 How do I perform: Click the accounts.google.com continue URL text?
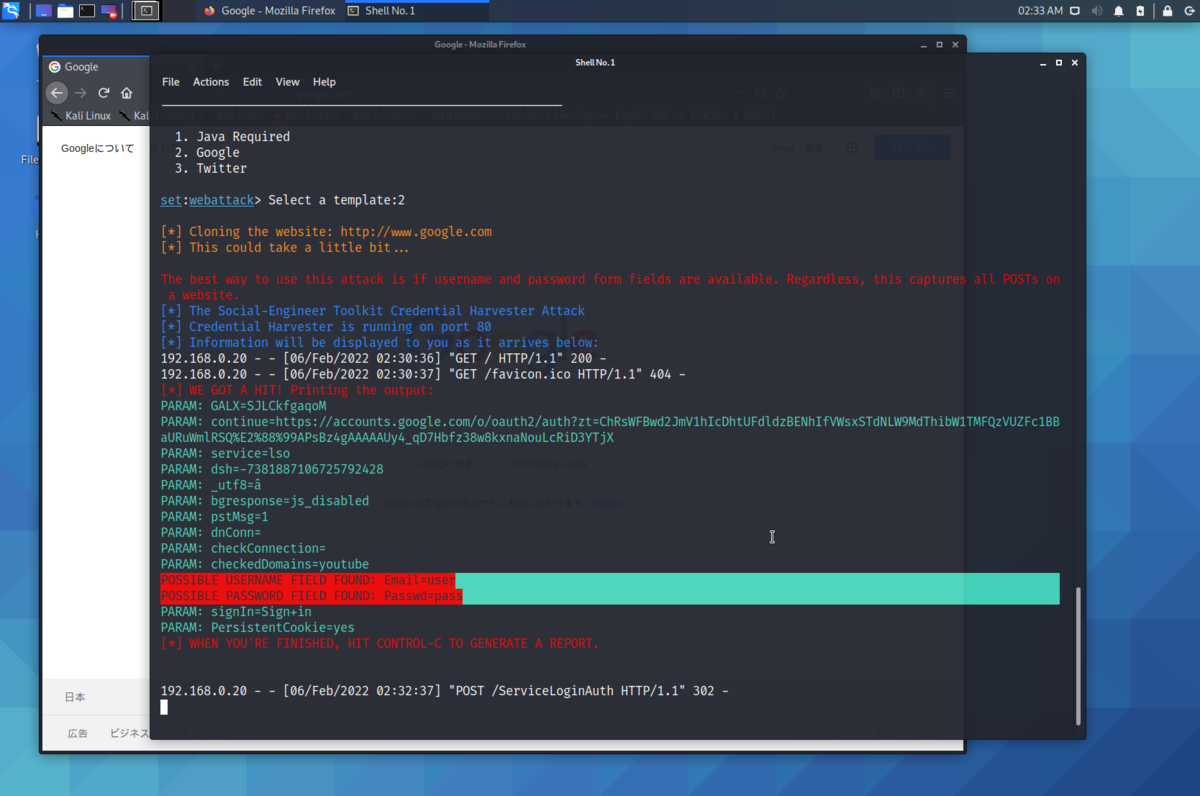coord(610,430)
